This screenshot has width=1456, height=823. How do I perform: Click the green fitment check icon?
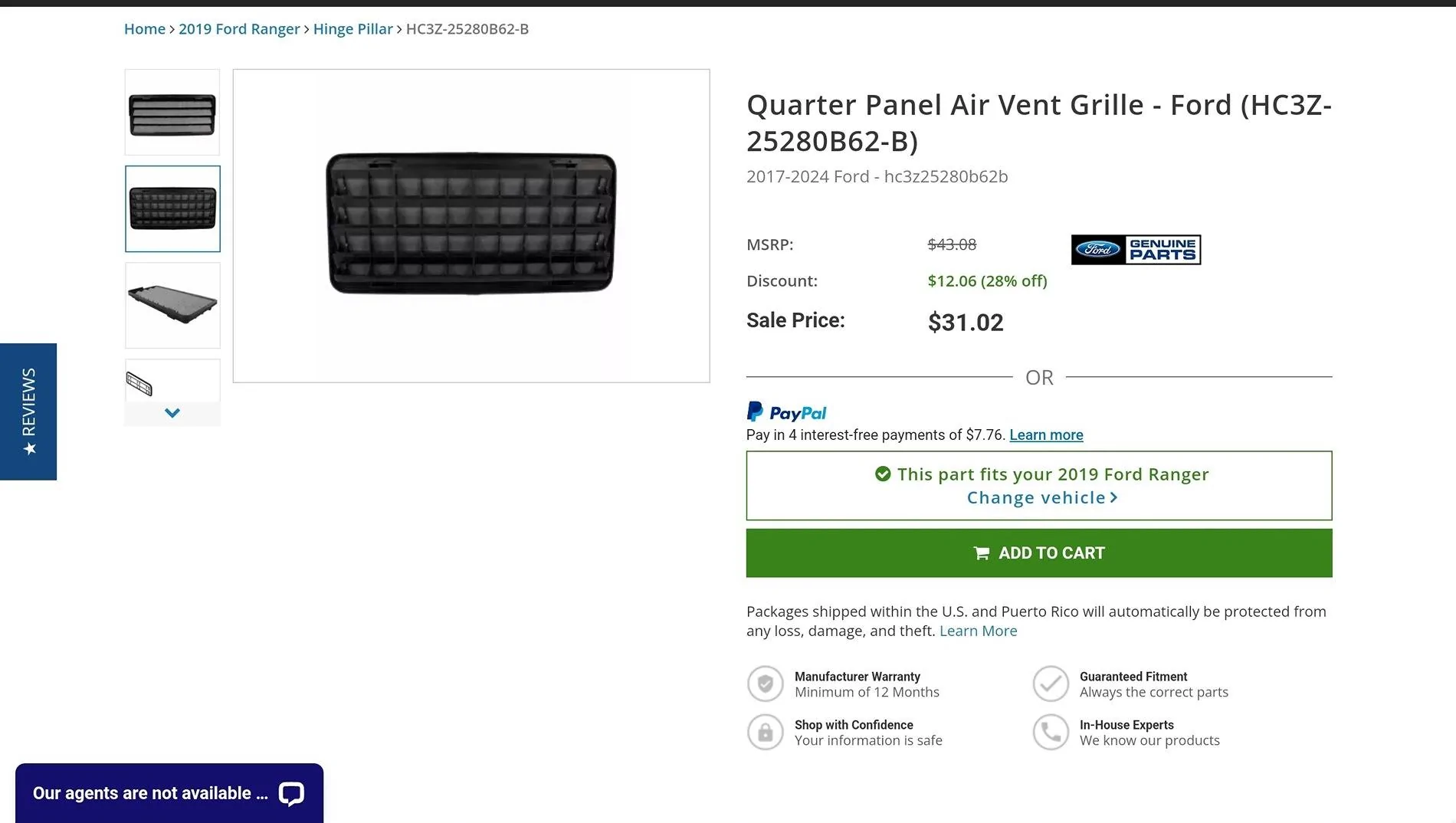point(883,474)
